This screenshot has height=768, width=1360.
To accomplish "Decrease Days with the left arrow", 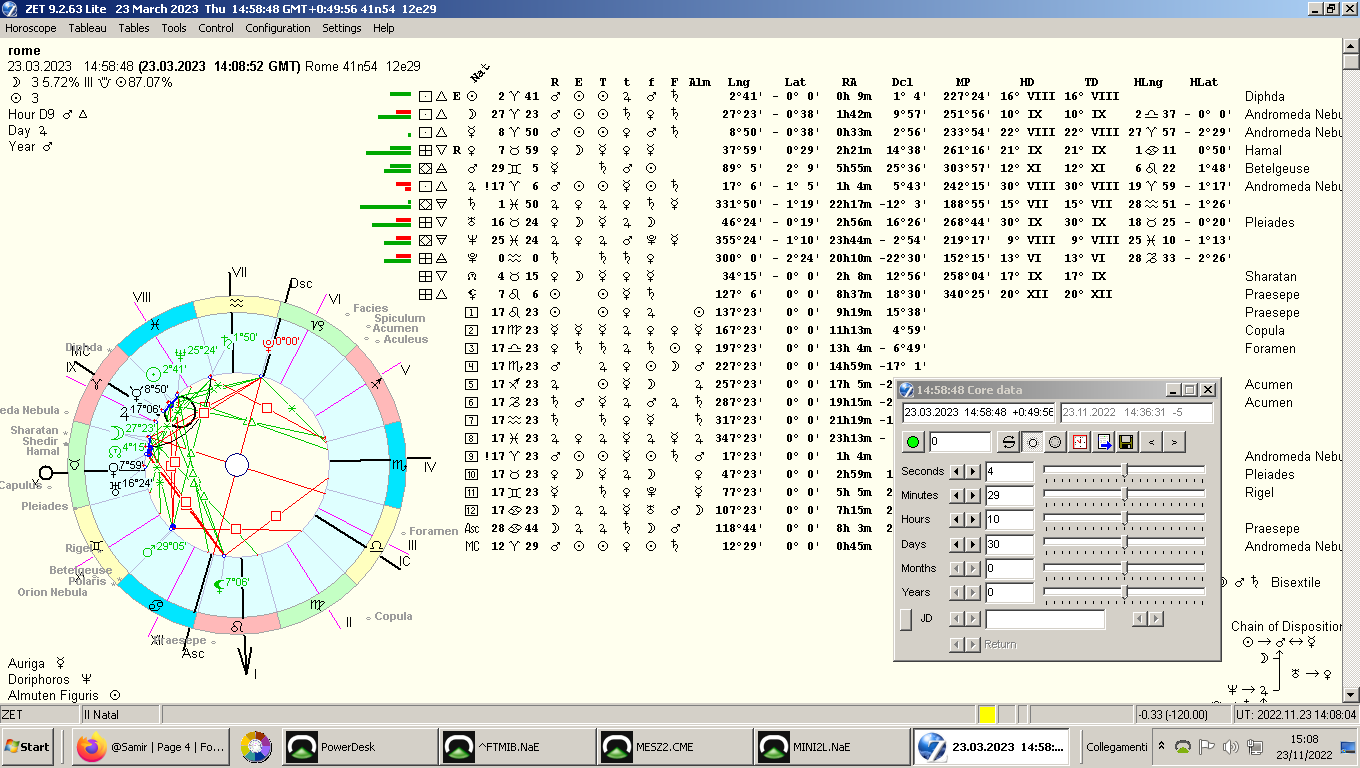I will coord(956,544).
